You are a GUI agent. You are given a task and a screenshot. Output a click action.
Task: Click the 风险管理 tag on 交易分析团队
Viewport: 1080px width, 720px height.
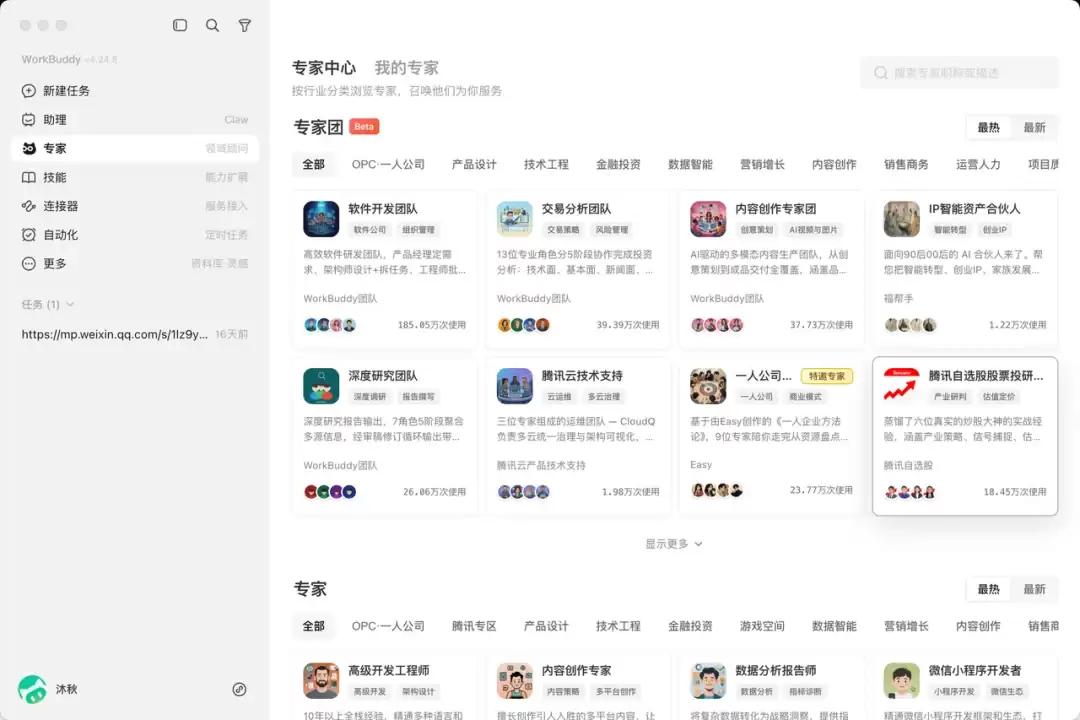coord(612,230)
